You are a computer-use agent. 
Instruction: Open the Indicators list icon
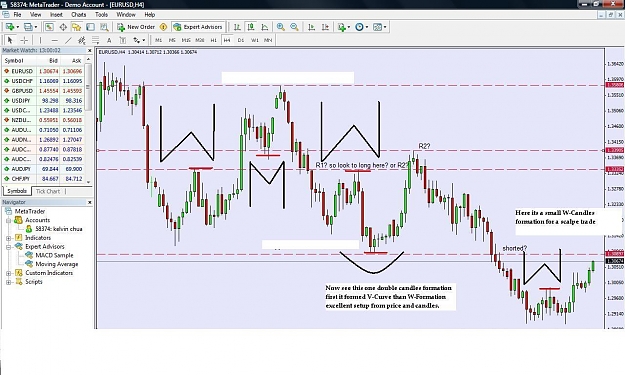coord(343,27)
